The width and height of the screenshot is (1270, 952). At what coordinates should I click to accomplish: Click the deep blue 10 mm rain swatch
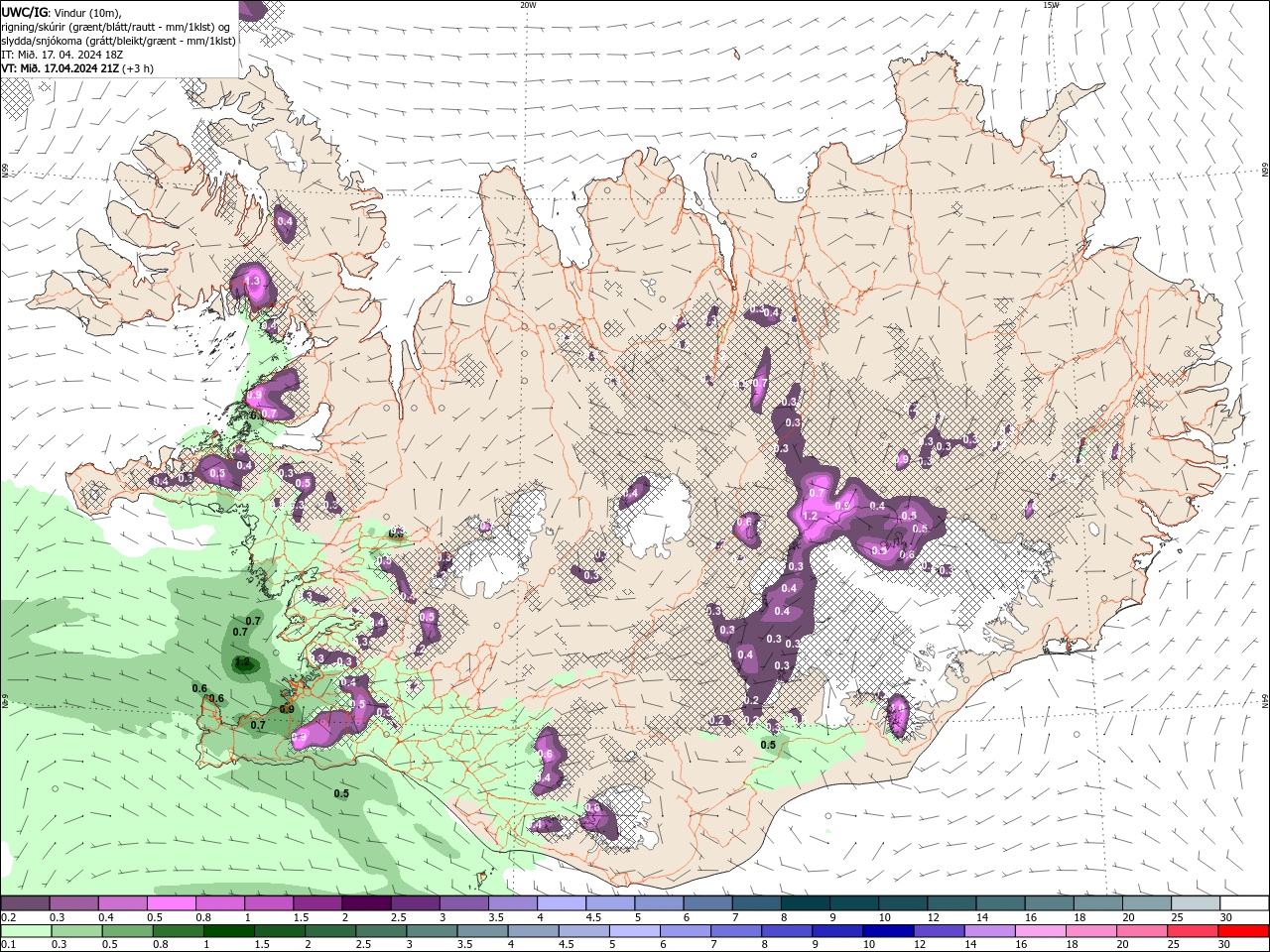pos(887,931)
